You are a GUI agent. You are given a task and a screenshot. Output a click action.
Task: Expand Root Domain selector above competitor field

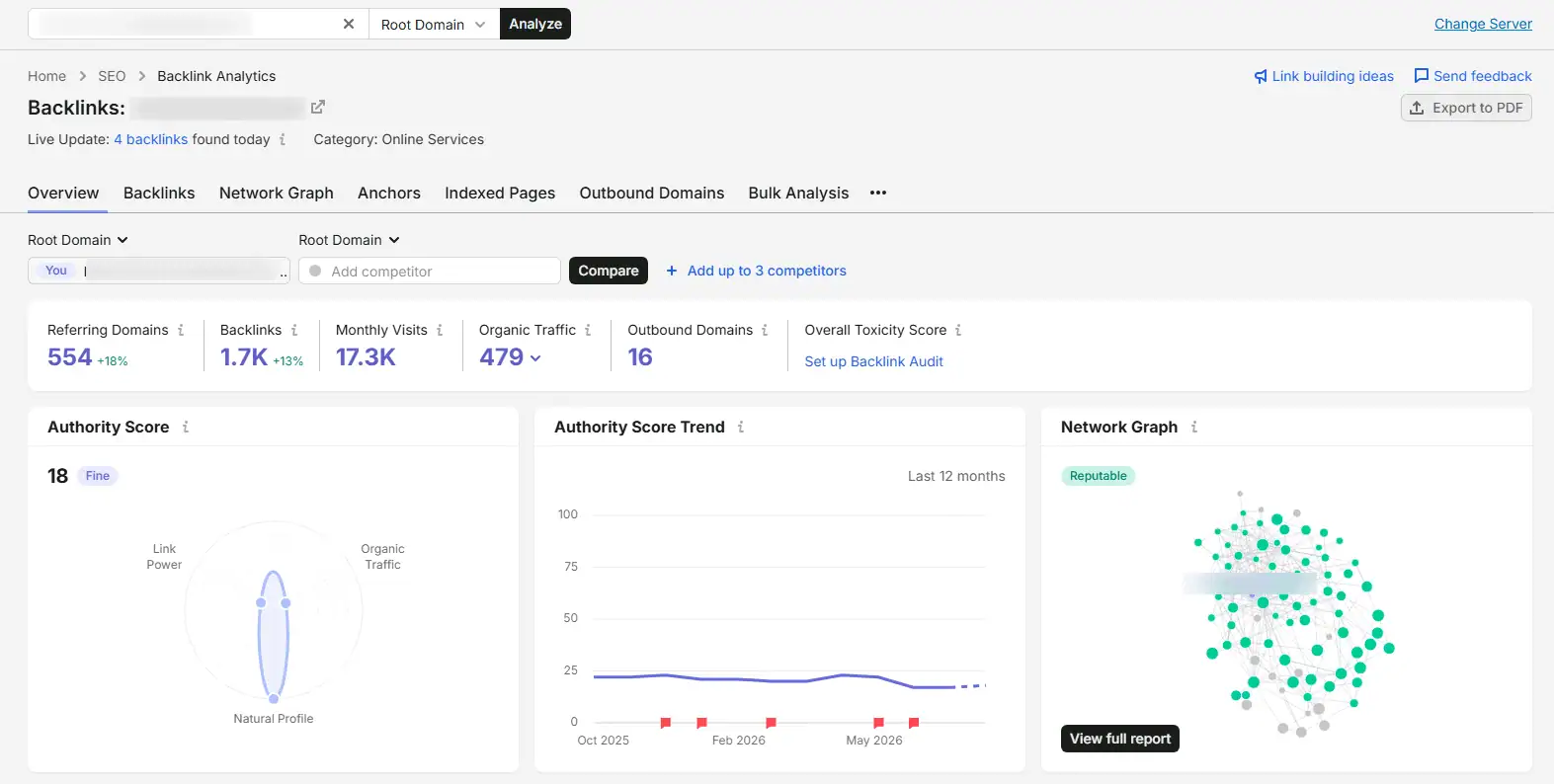(349, 240)
